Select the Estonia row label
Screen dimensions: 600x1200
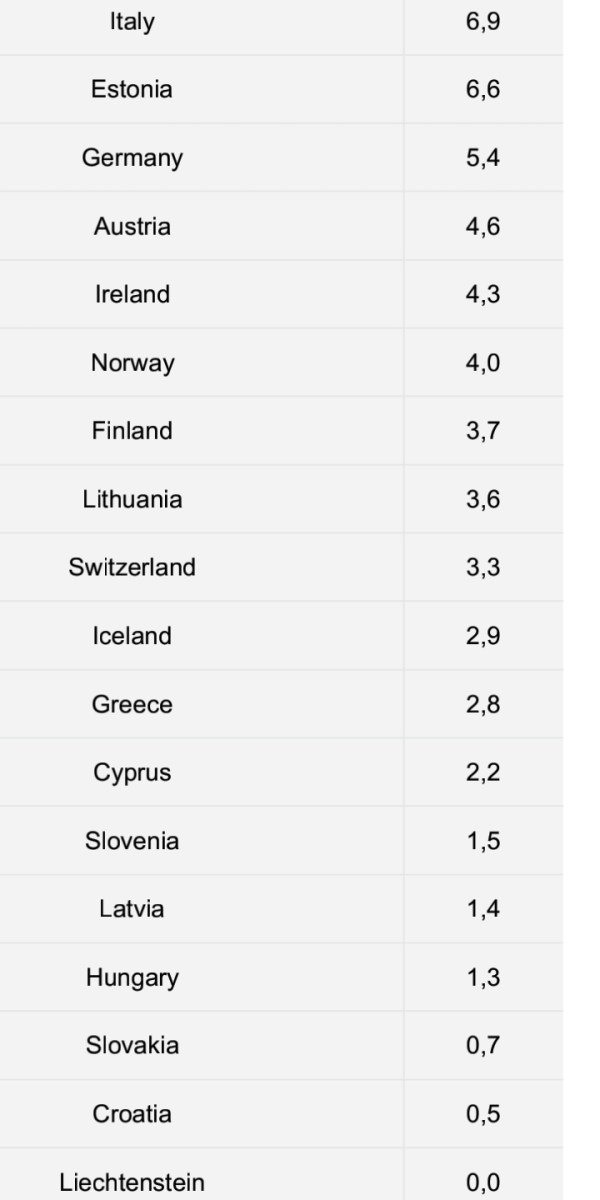pyautogui.click(x=132, y=89)
